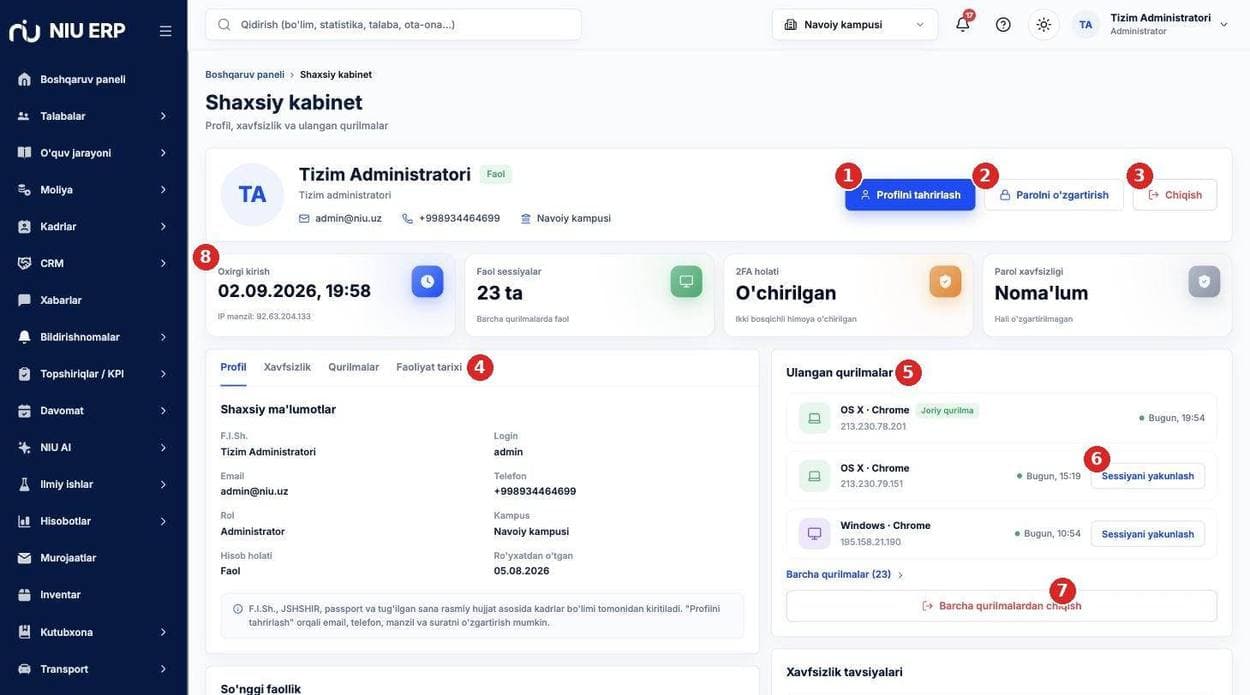The image size is (1250, 695).
Task: Expand the CRM sidebar menu
Action: (x=94, y=263)
